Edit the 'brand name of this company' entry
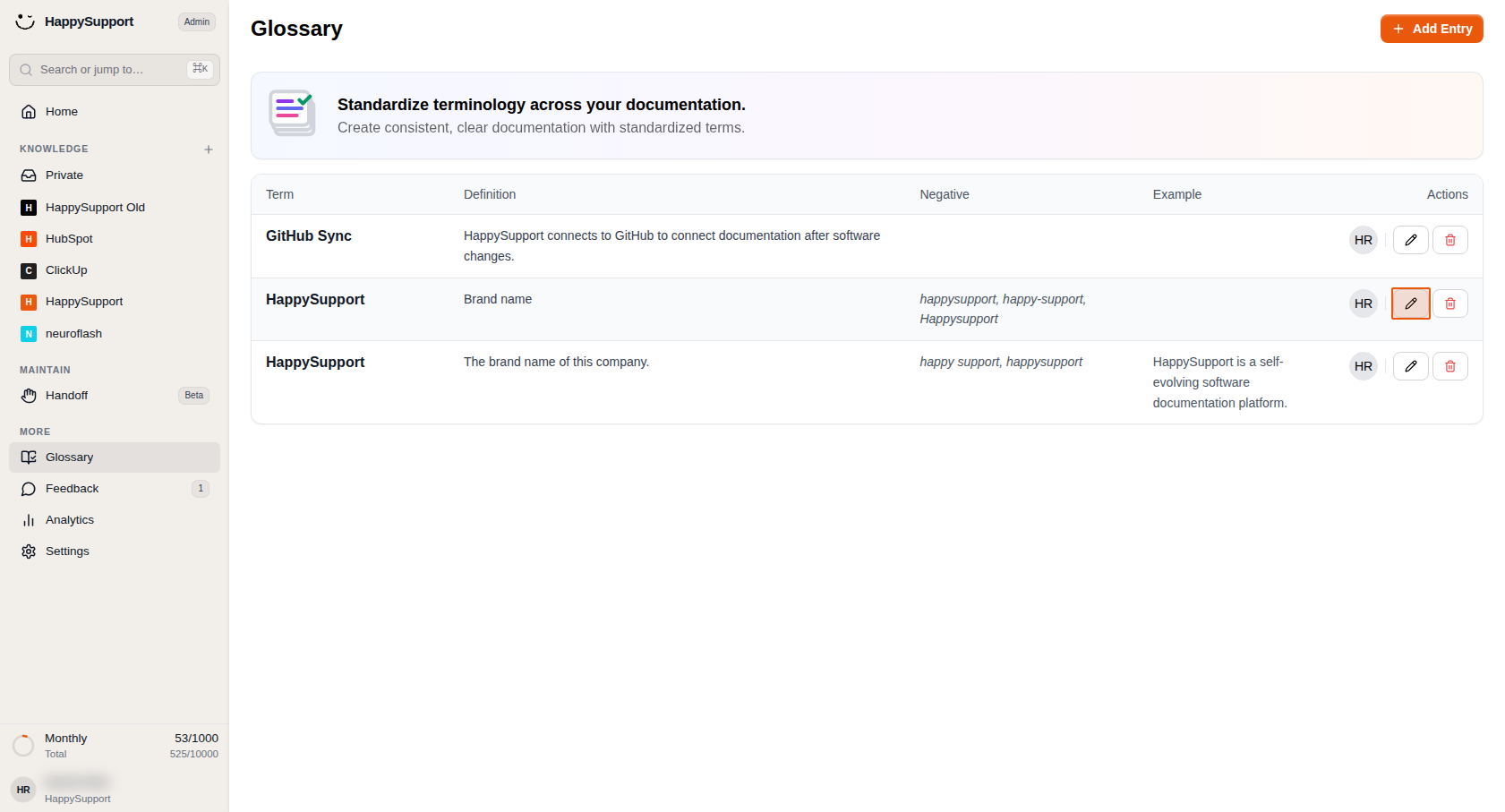Screen dimensions: 1505x812 point(1411,366)
